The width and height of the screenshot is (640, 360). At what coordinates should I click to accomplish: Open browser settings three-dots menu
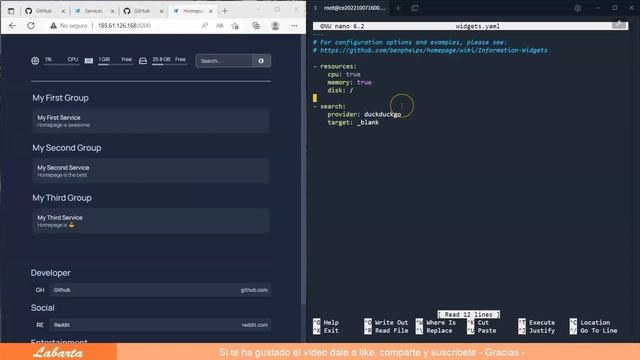coord(294,25)
